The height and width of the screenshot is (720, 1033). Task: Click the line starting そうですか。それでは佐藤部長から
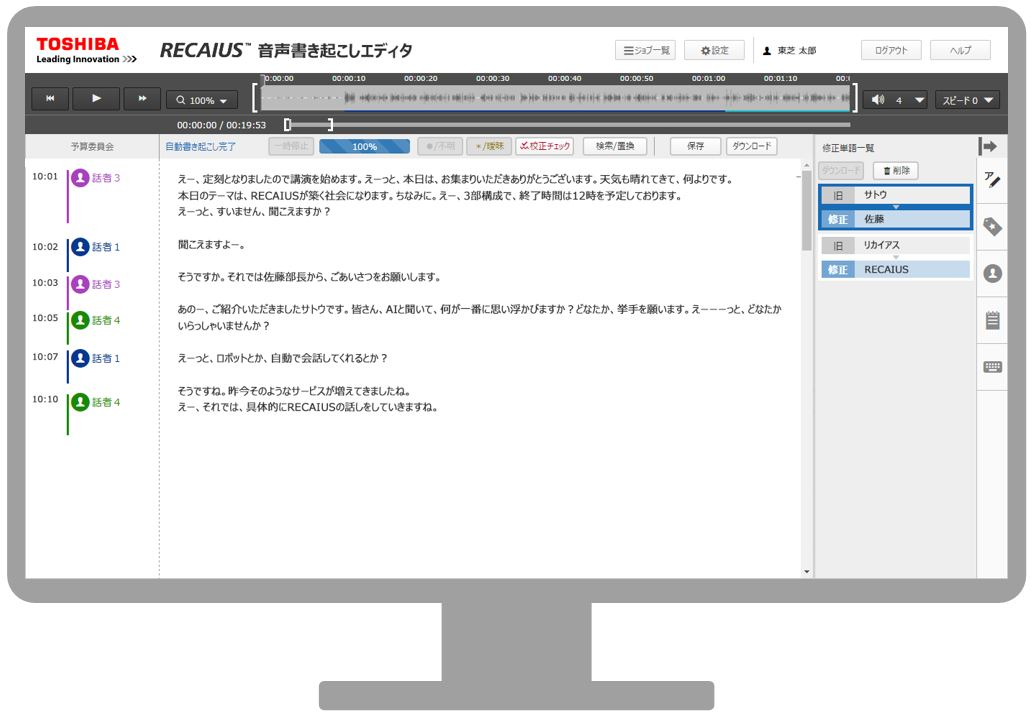pos(309,277)
